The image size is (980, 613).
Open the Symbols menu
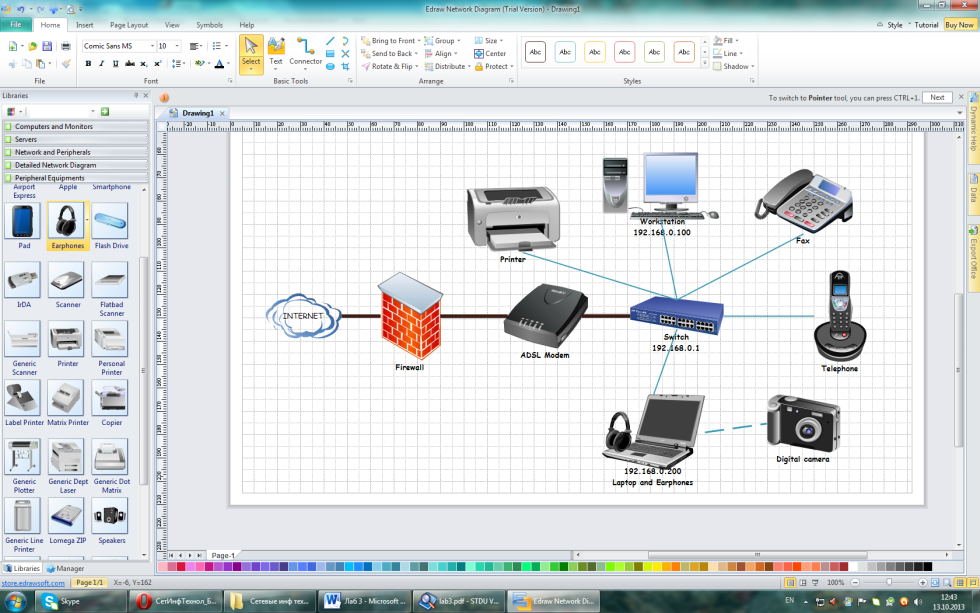[209, 26]
